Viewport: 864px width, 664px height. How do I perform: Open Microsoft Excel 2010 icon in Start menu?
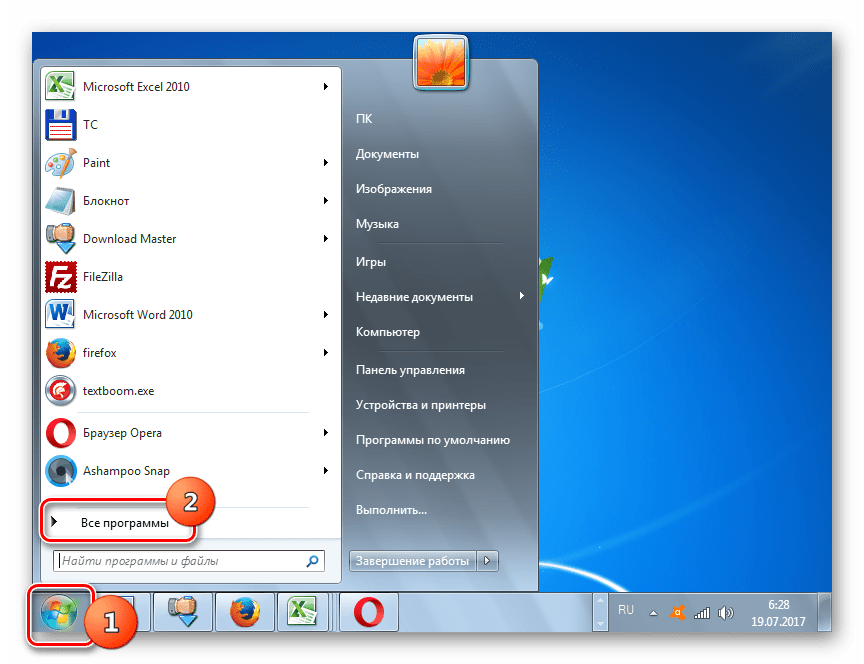(x=60, y=87)
